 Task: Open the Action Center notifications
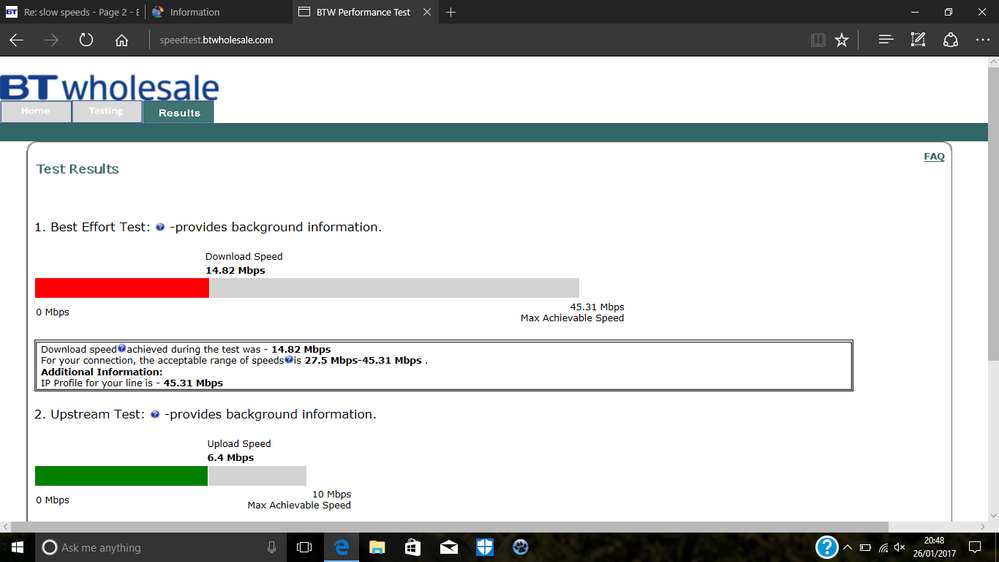click(975, 547)
